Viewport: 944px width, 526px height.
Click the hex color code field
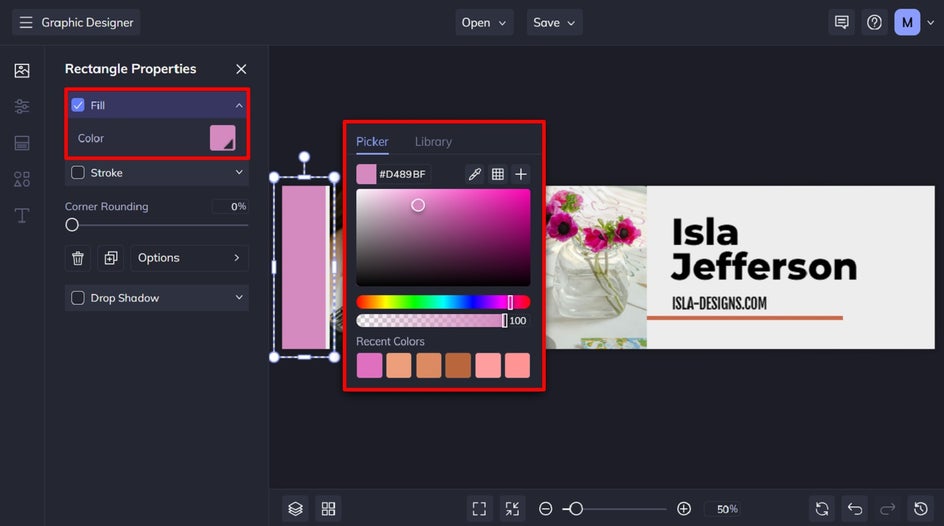pos(403,174)
